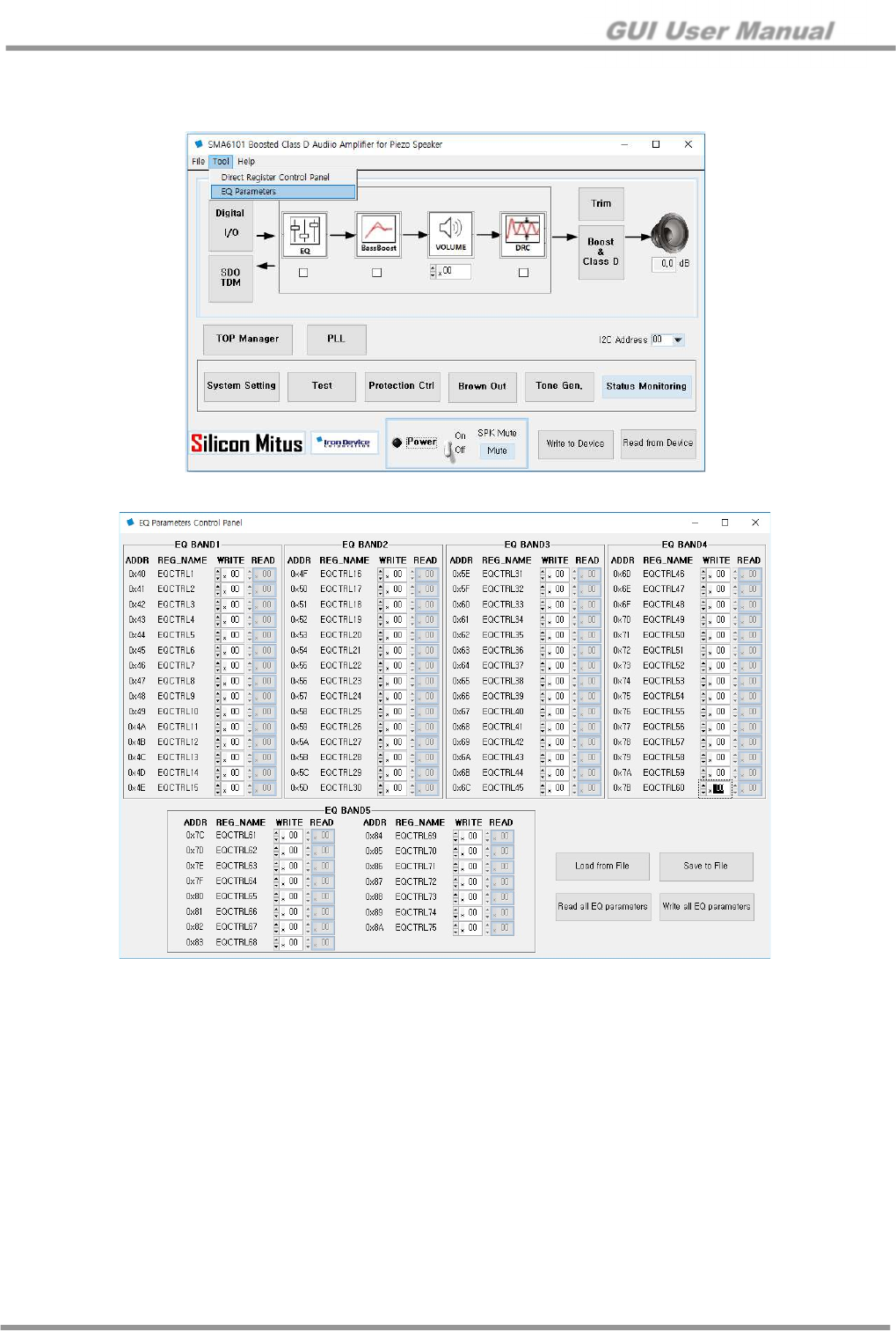Open the File menu
Viewport: 896px width, 1331px height.
[x=198, y=162]
